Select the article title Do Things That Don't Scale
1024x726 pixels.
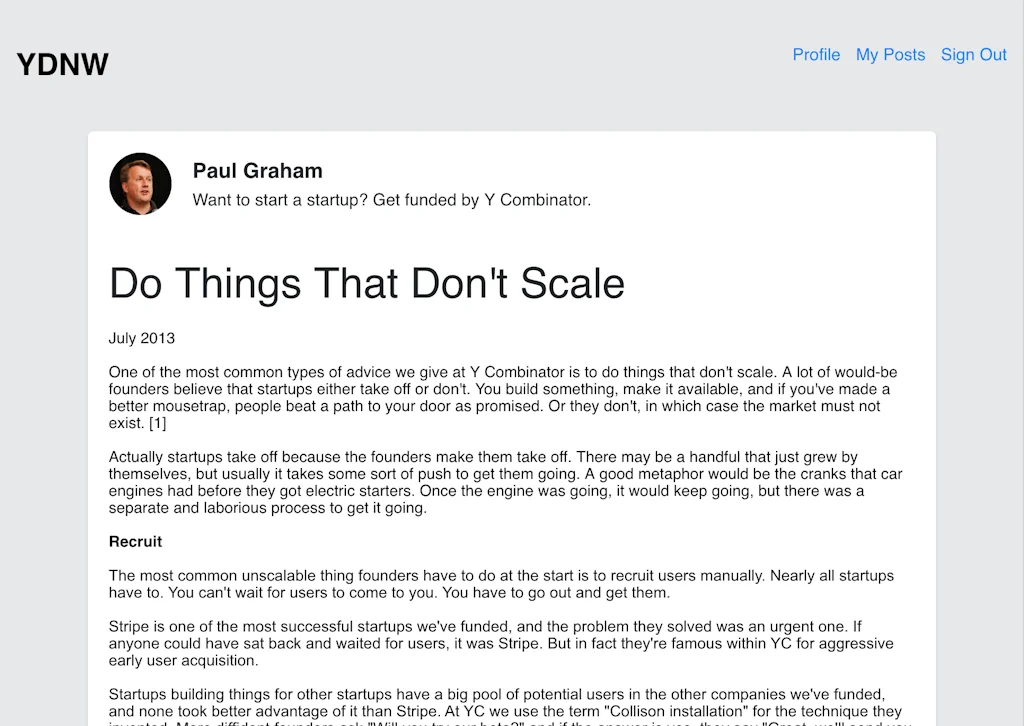pos(366,284)
